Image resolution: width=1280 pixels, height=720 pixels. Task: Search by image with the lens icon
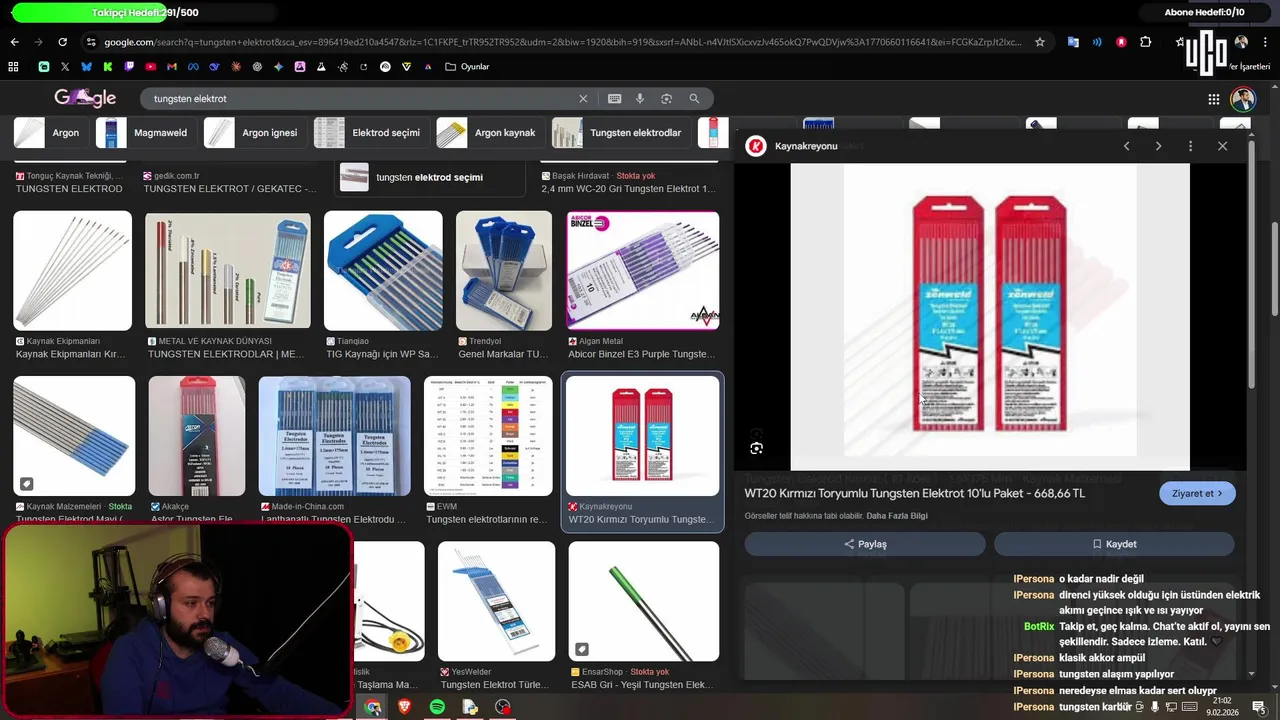pos(667,99)
